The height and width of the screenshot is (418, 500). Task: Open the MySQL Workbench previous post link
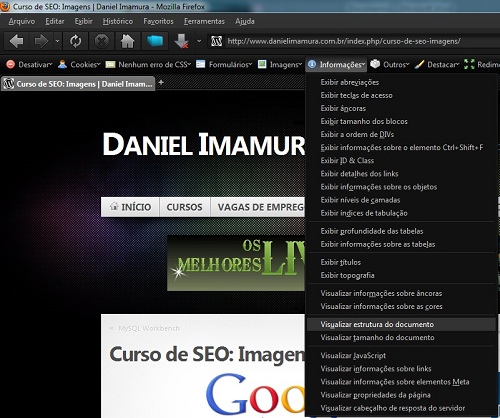pos(149,328)
